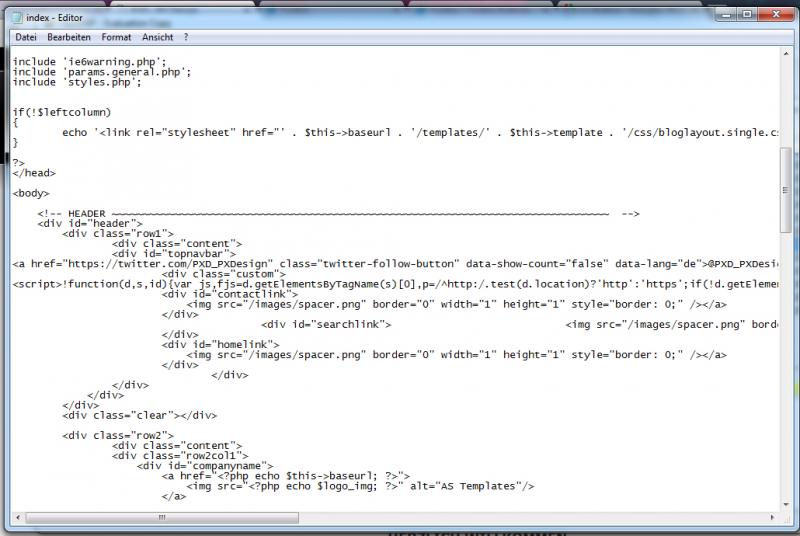The height and width of the screenshot is (536, 800).
Task: Open the Format menu
Action: pos(116,37)
